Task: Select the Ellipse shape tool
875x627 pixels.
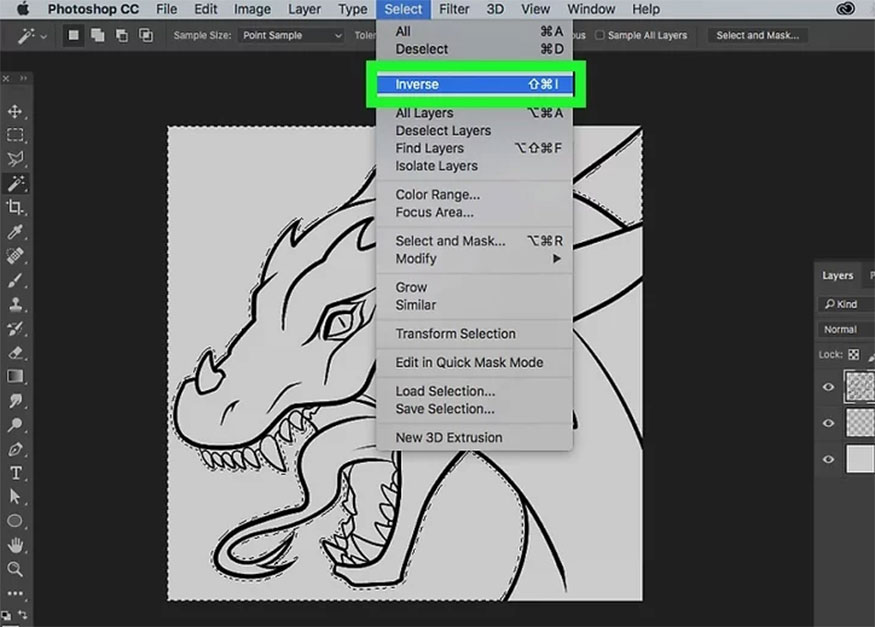Action: point(15,521)
